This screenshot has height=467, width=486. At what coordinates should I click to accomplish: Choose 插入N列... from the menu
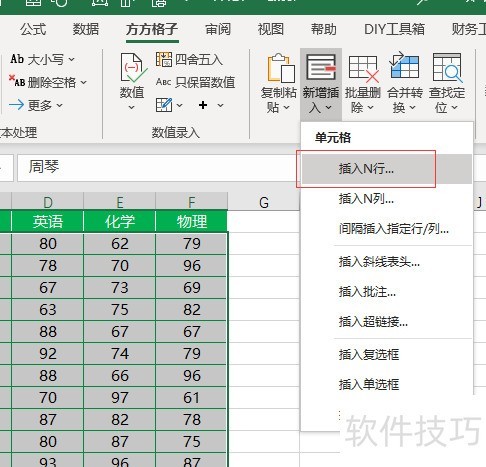(x=387, y=199)
